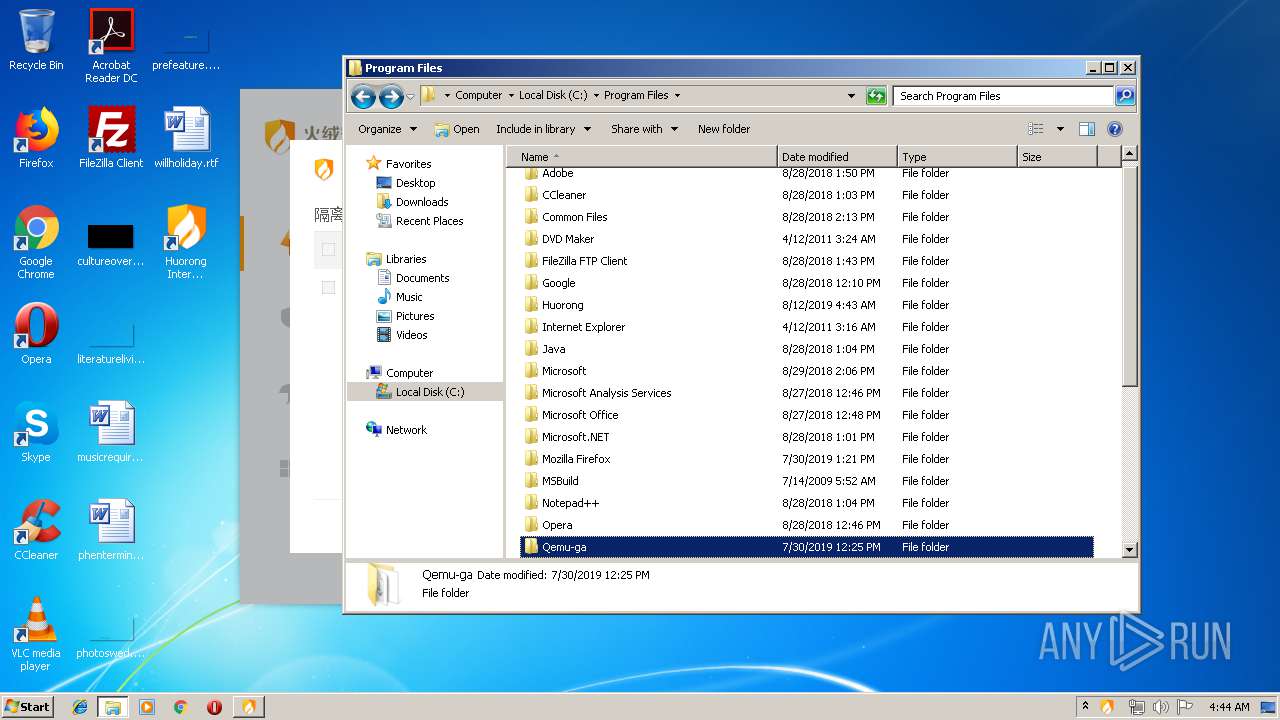
Task: Select Network in navigation pane
Action: click(406, 430)
